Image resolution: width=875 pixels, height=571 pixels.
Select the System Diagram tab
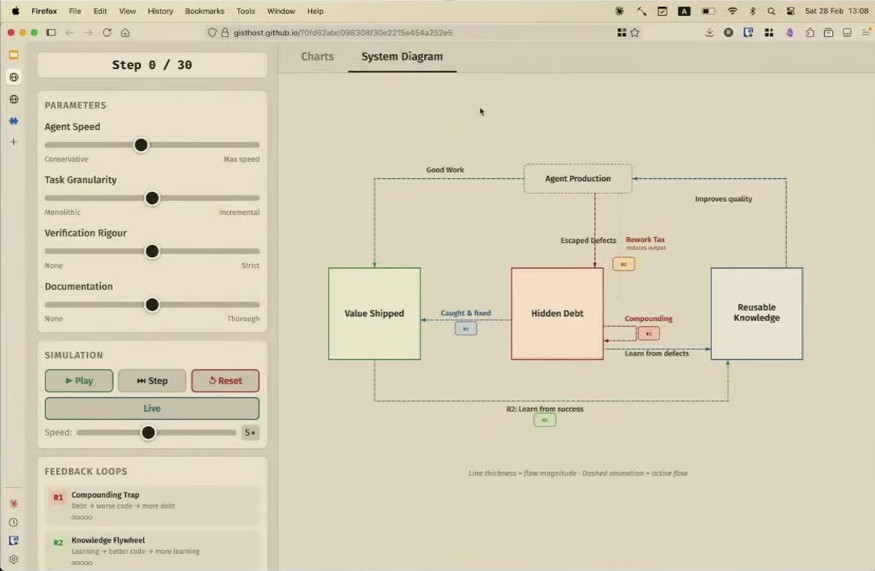pyautogui.click(x=402, y=56)
